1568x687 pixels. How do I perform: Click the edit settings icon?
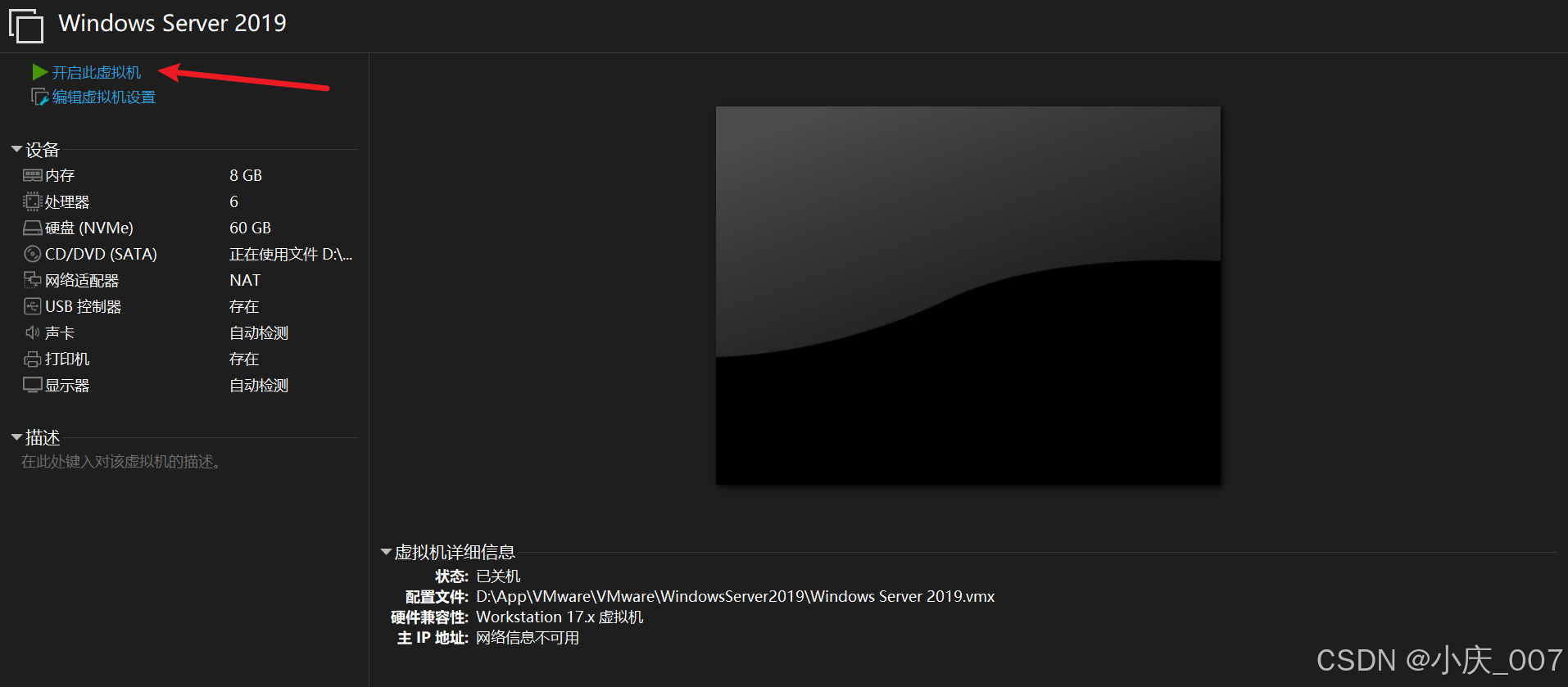pos(39,97)
